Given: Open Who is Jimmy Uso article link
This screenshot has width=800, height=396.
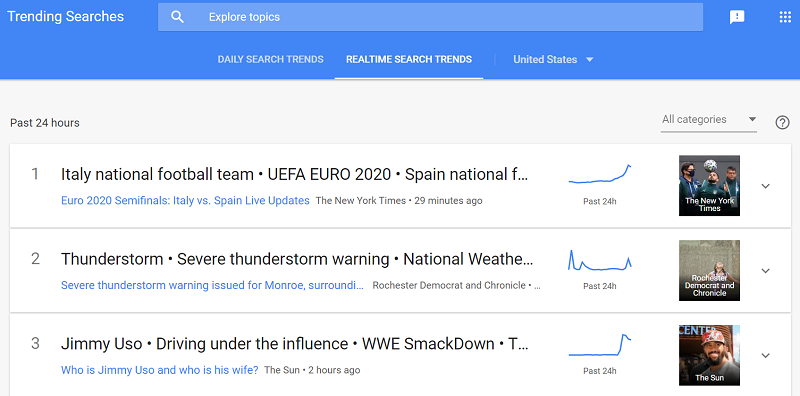Looking at the screenshot, I should 160,370.
